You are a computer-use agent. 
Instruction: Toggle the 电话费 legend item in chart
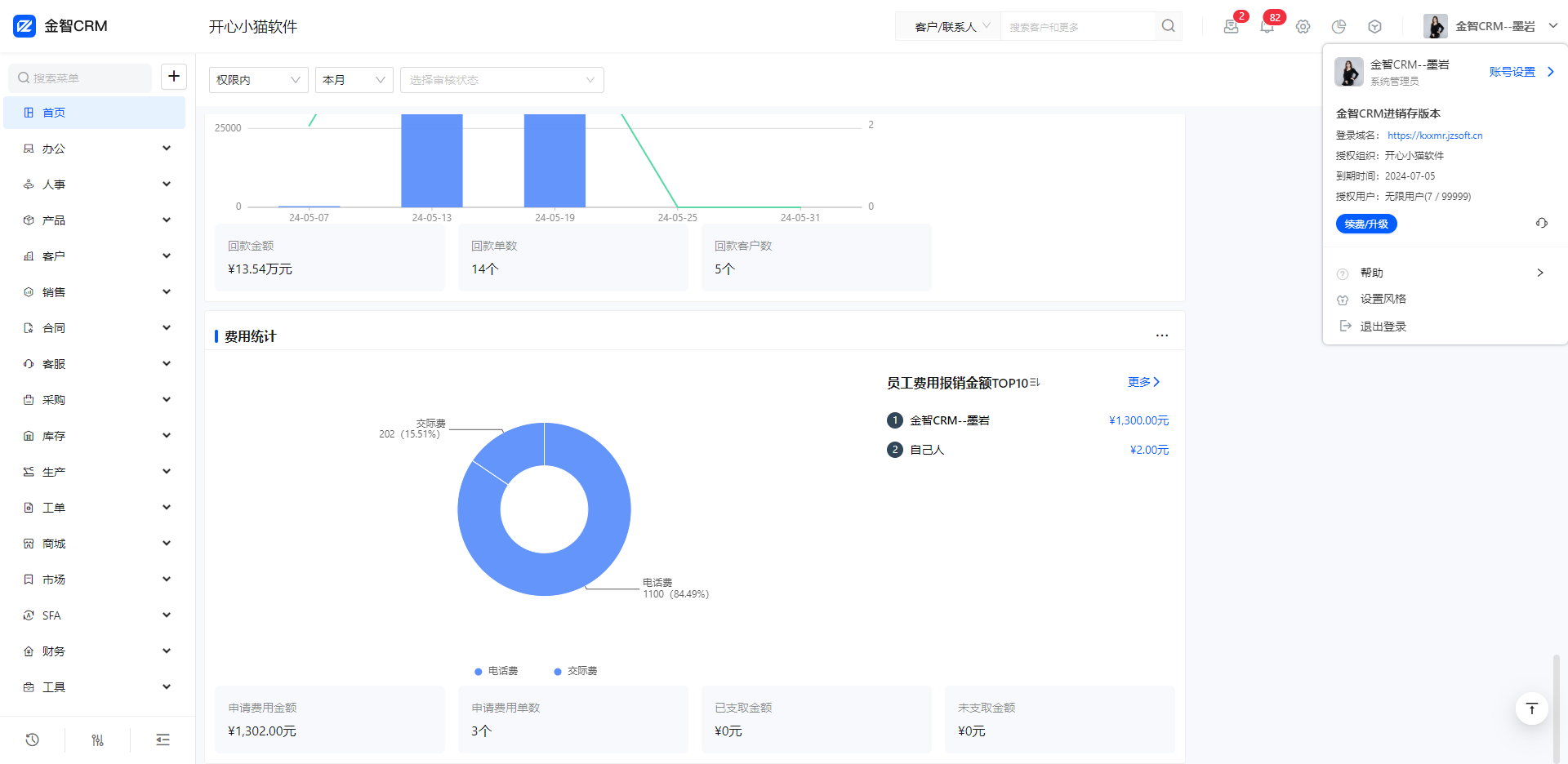tap(496, 671)
